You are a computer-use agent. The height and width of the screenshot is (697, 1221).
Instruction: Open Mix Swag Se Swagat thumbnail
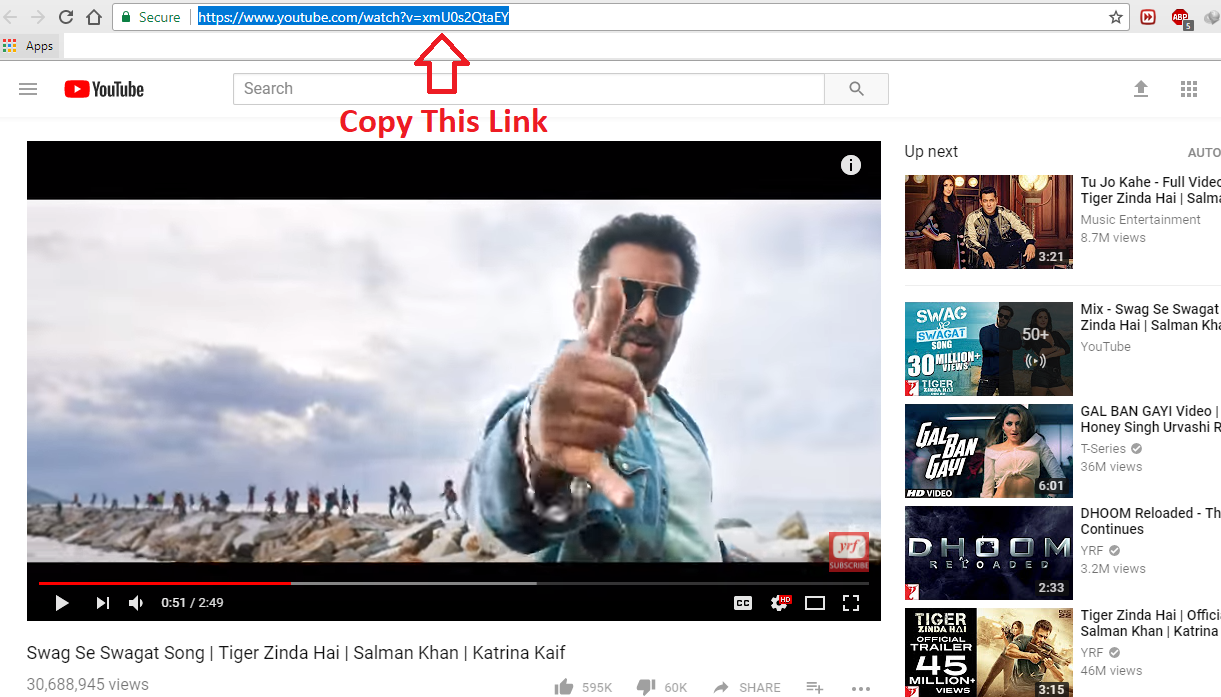click(989, 349)
